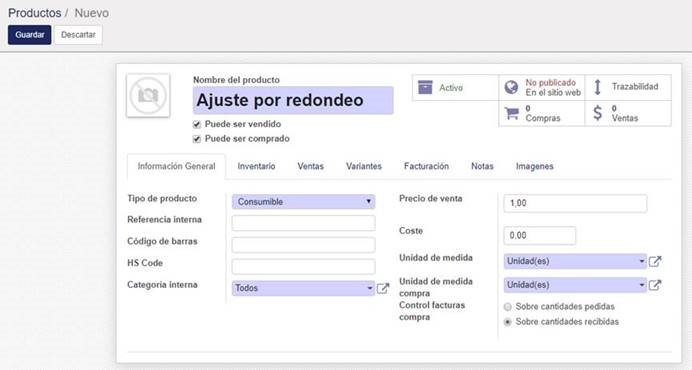Click the Ventas dollar sign icon

click(x=597, y=113)
